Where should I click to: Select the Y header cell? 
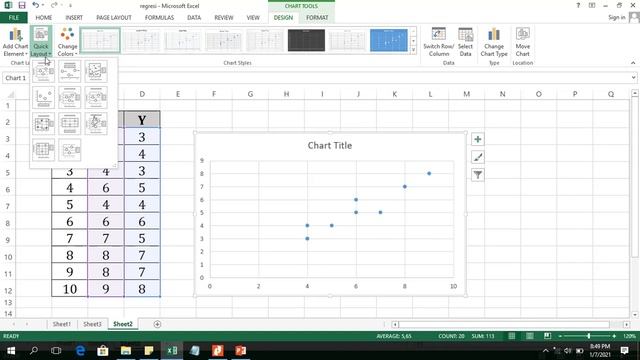pos(142,120)
